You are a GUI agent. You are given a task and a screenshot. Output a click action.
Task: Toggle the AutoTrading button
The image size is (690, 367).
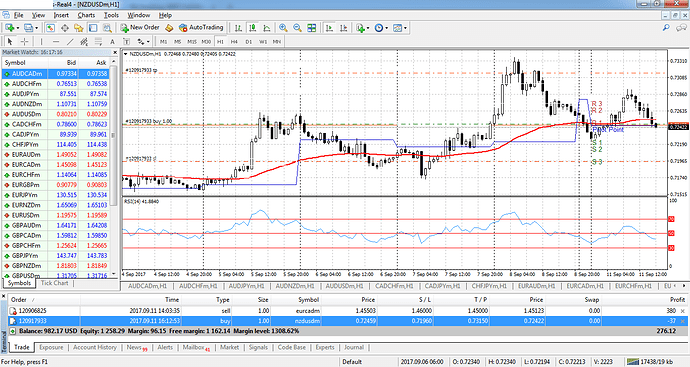[x=201, y=27]
